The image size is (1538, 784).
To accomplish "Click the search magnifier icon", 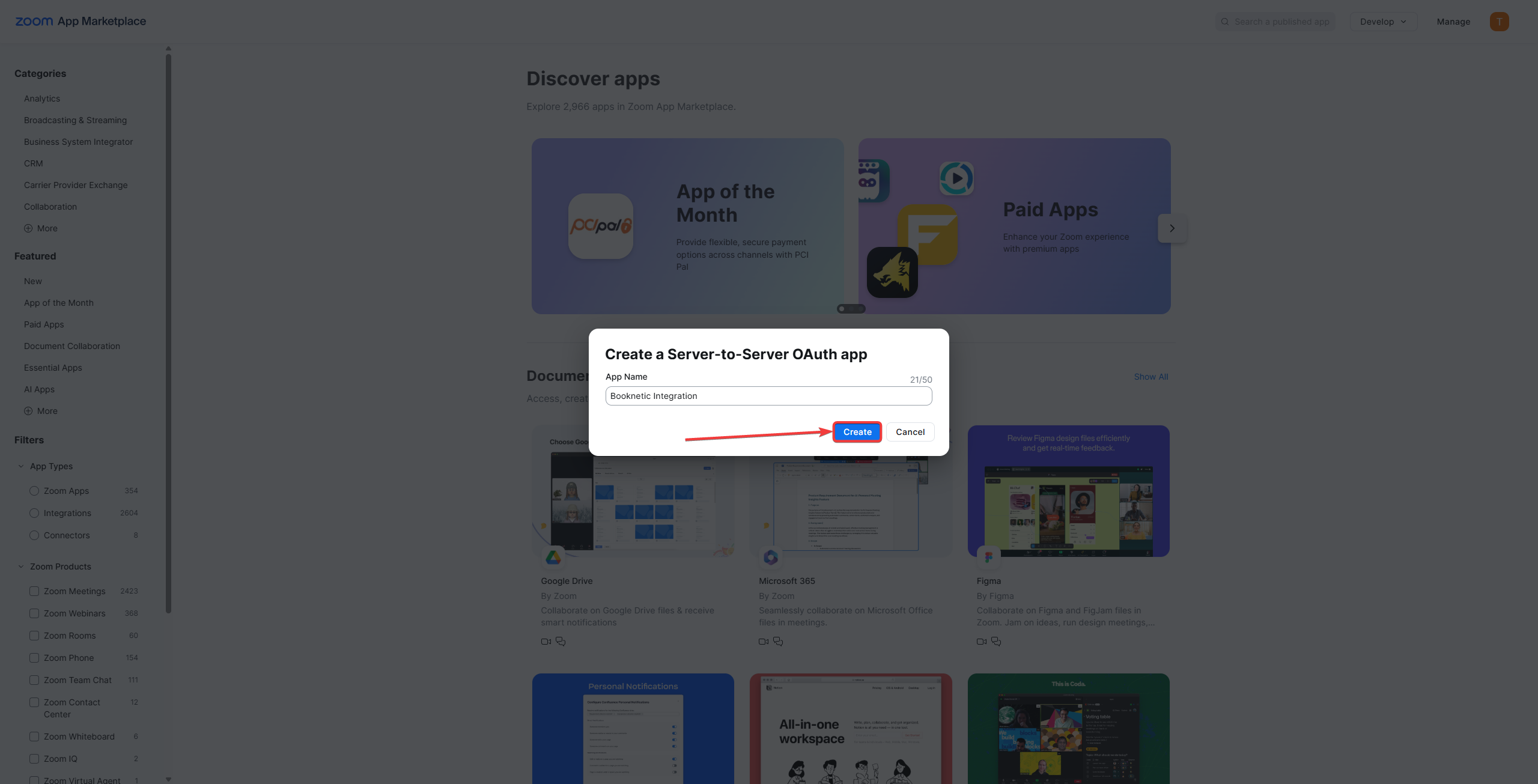I will click(1225, 22).
